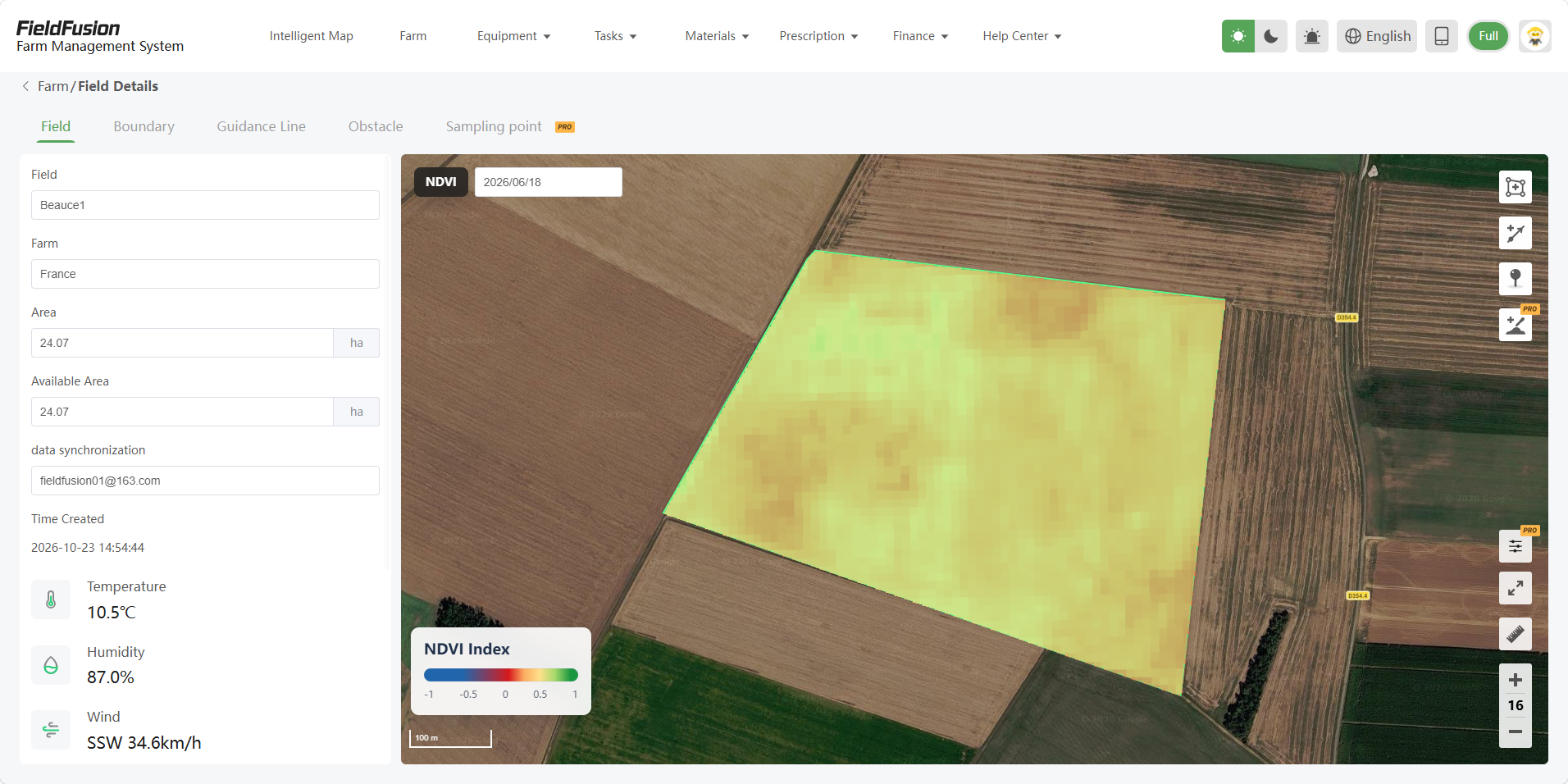The image size is (1568, 784).
Task: Click the add boundary map tool
Action: point(1516,187)
